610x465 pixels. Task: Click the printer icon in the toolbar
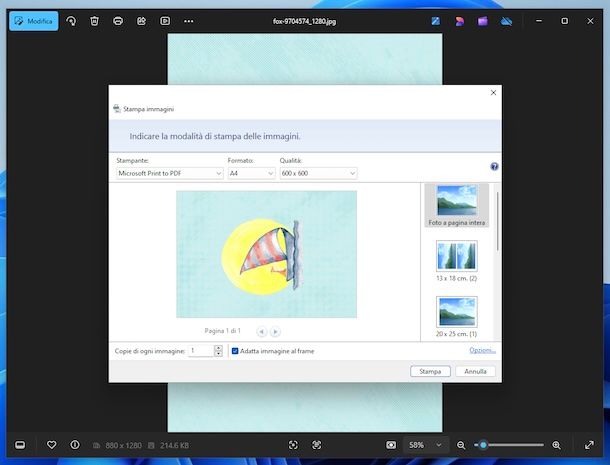[118, 21]
